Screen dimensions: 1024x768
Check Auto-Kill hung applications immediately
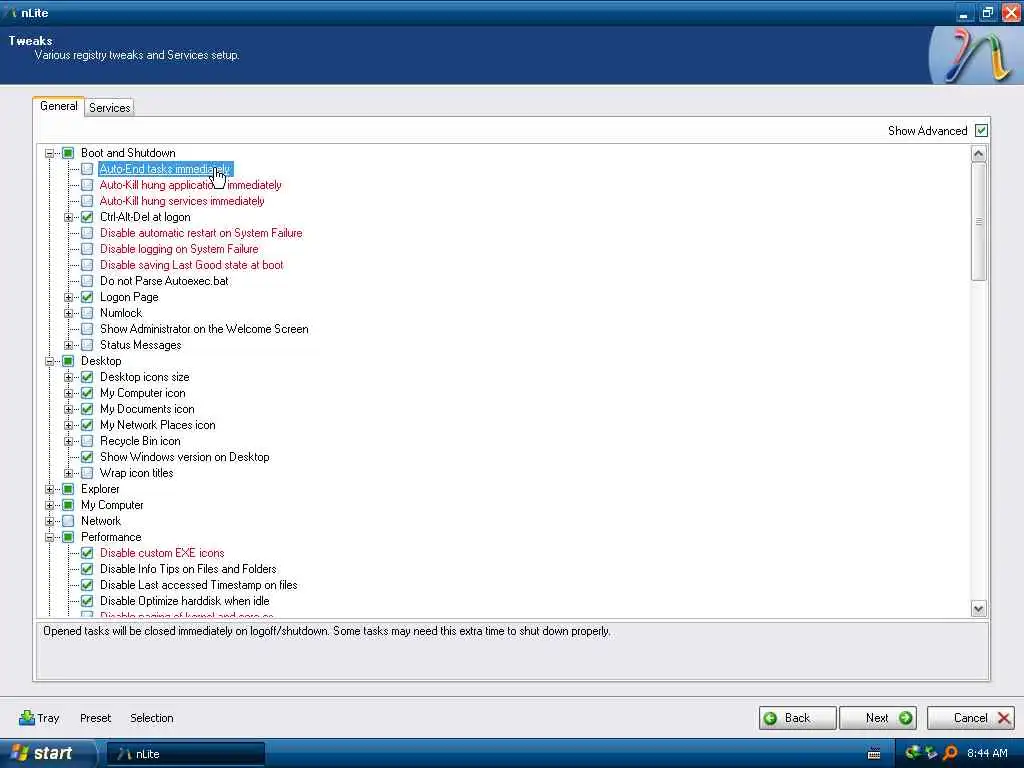point(87,185)
